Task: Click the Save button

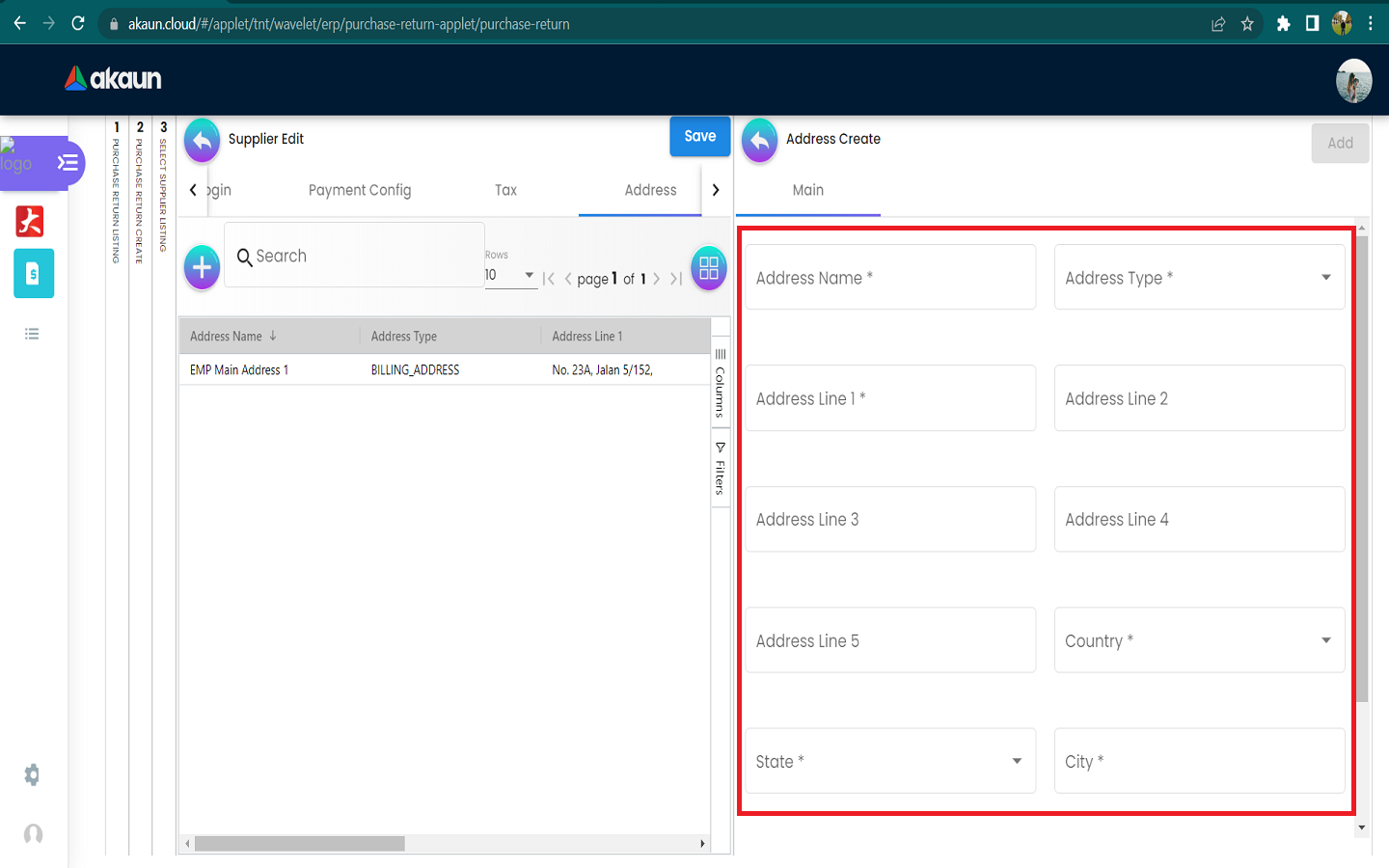Action: 699,137
